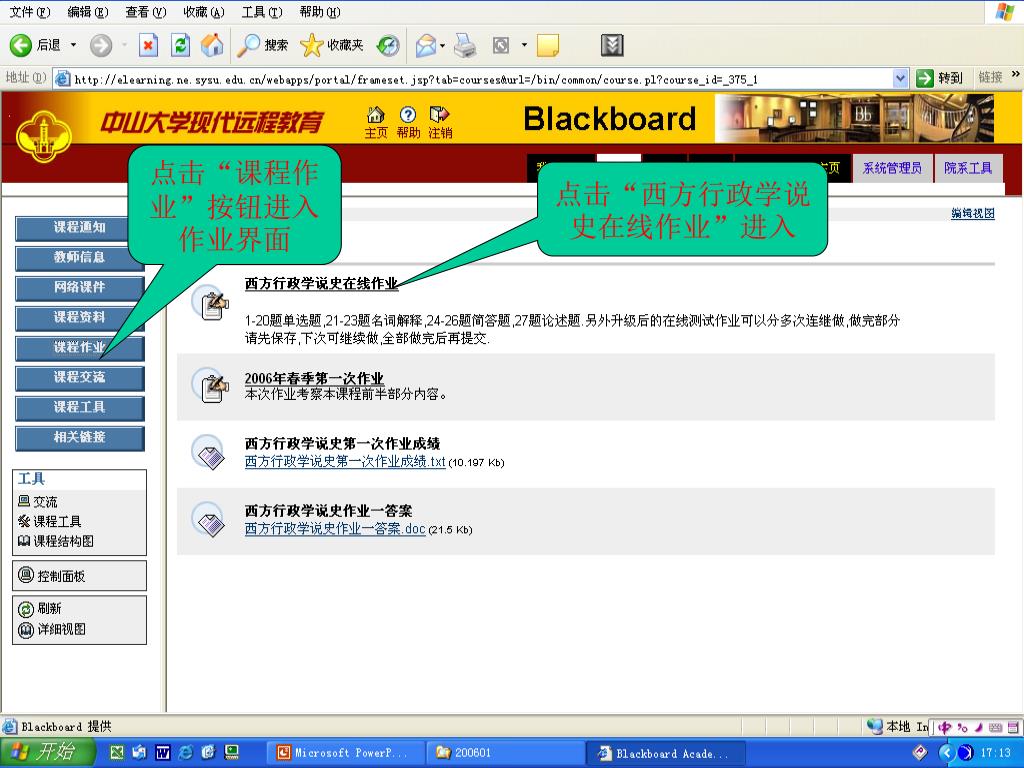
Task: Click the 课程工具 sidebar button
Action: (x=80, y=408)
